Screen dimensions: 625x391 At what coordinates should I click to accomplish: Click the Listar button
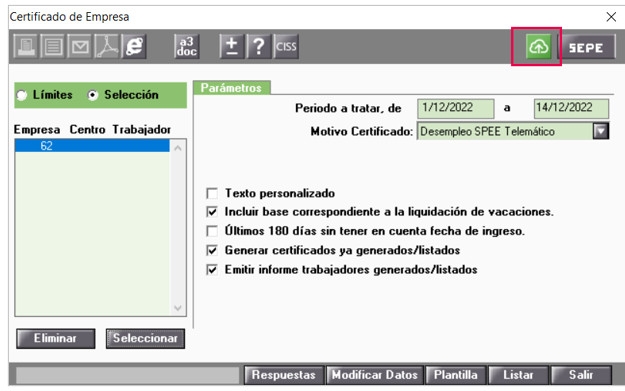(518, 375)
